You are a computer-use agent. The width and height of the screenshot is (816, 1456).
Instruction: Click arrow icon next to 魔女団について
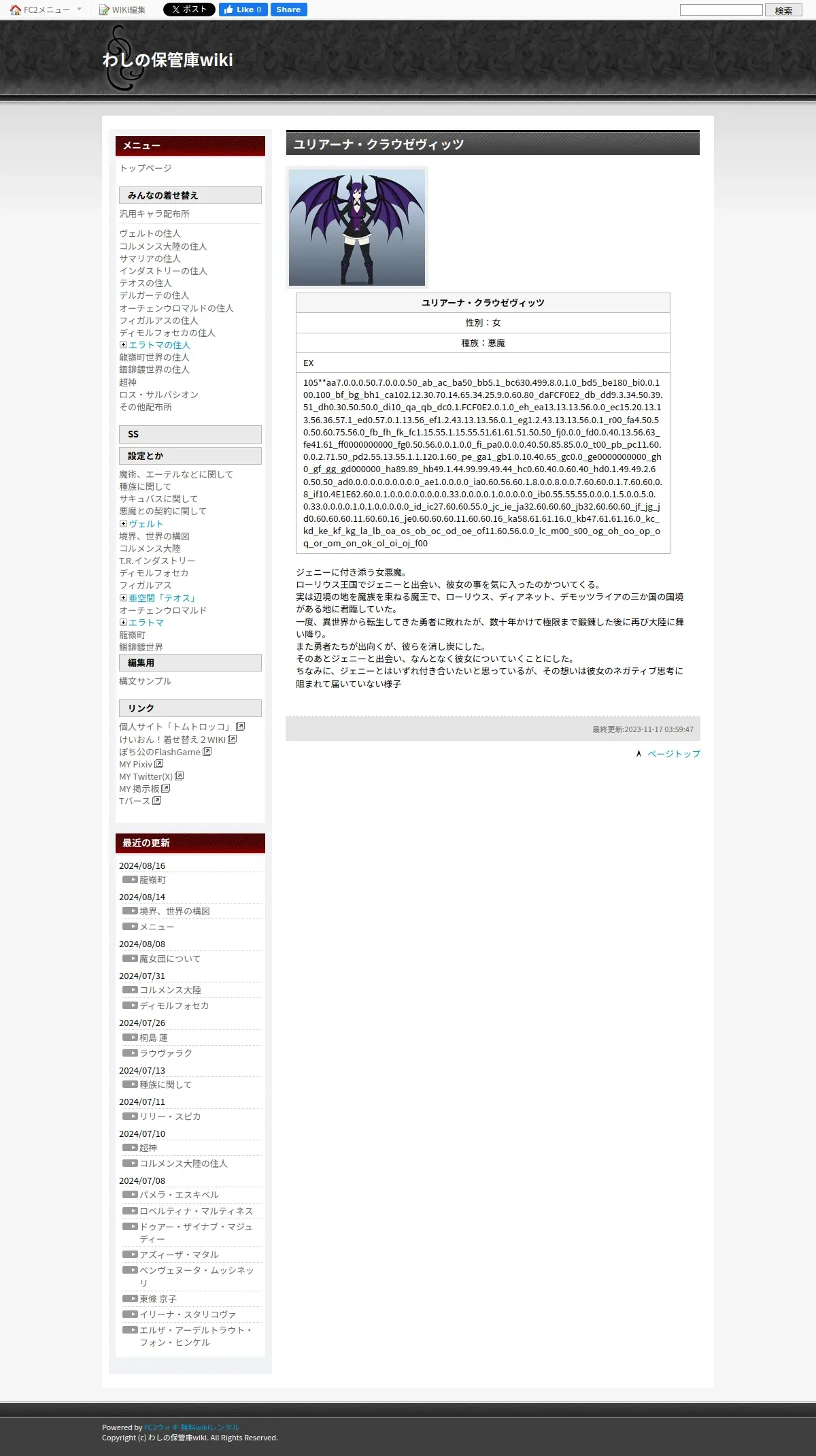(130, 959)
